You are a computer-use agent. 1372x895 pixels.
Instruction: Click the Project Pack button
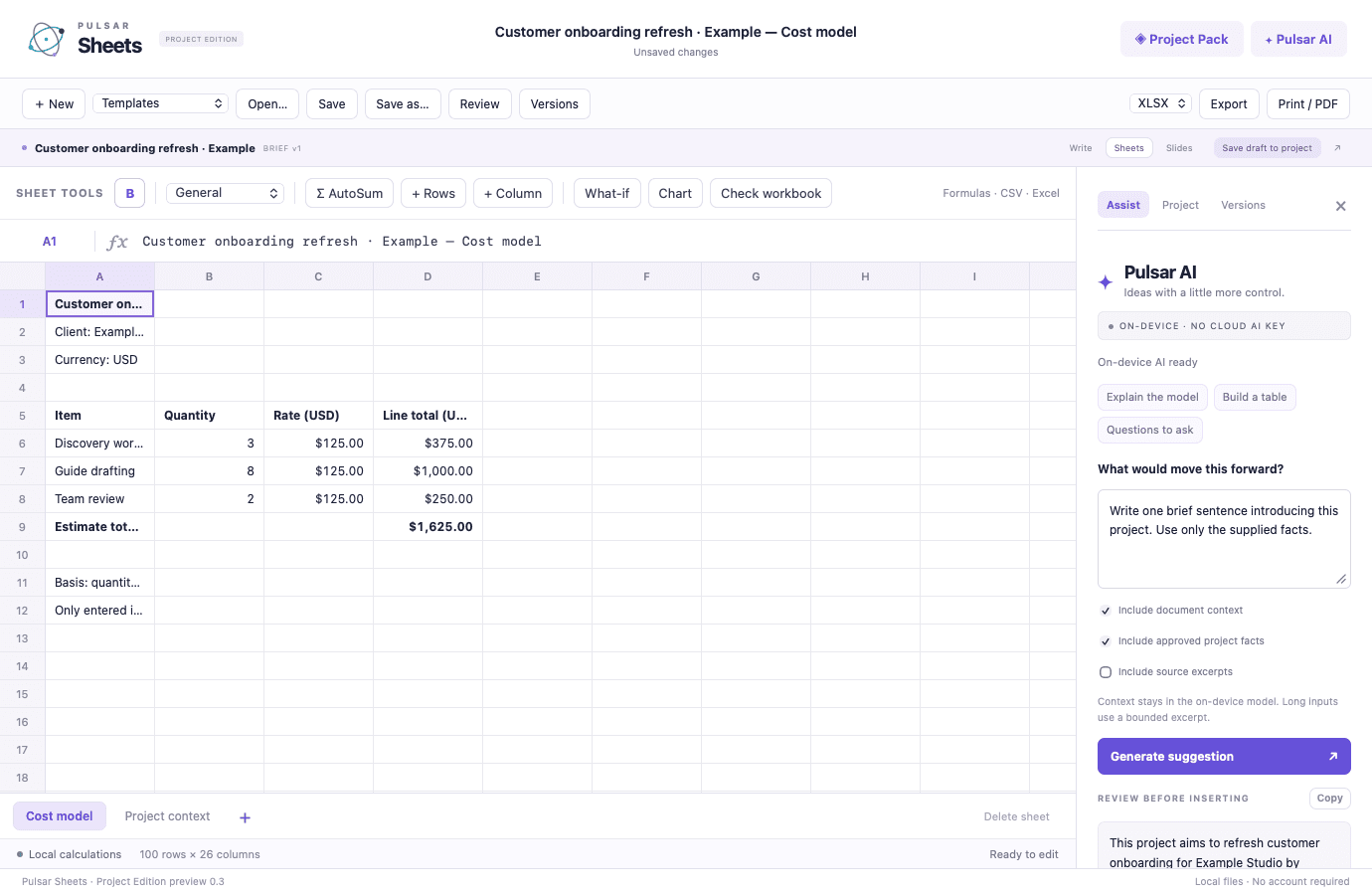[1181, 39]
